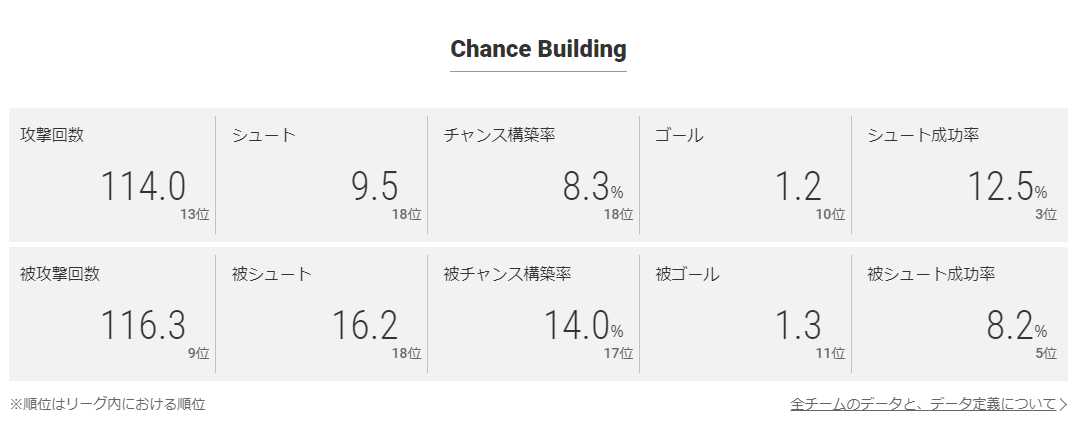Click the 攻撃回数 stat label
Screen dimensions: 1074x443
pyautogui.click(x=52, y=135)
